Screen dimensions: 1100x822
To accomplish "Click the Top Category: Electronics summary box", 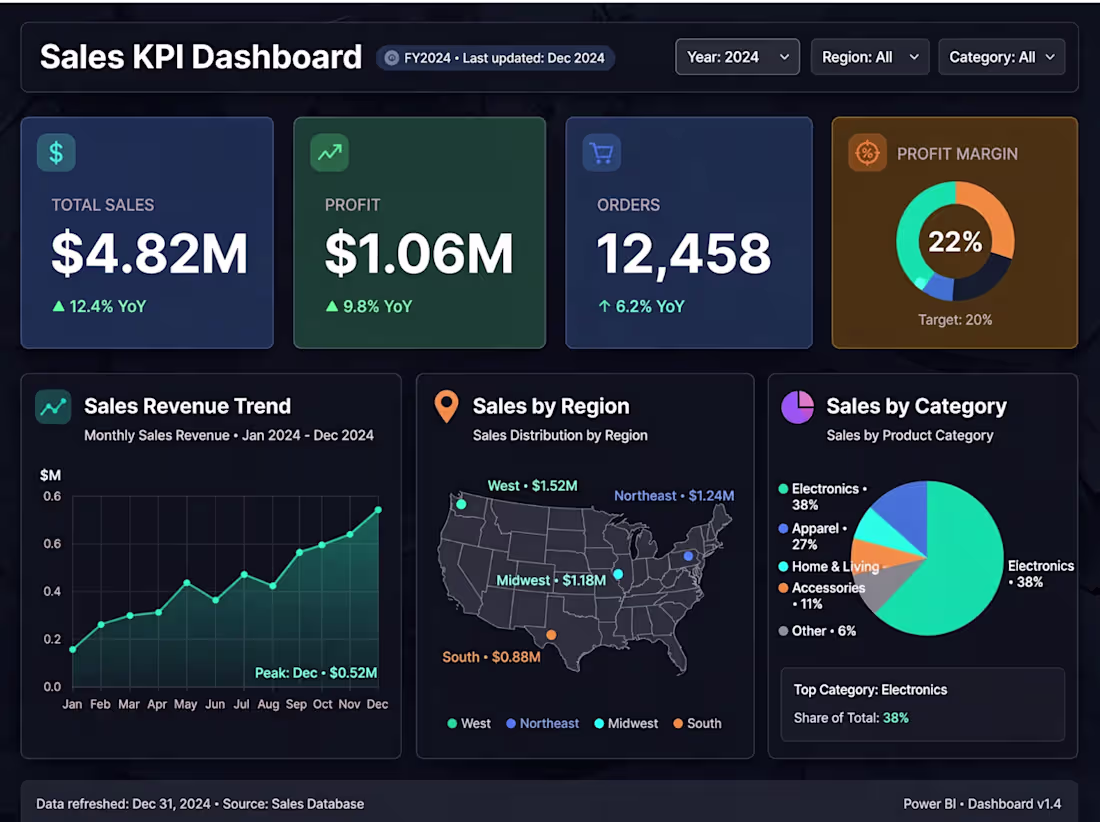I will [x=923, y=704].
